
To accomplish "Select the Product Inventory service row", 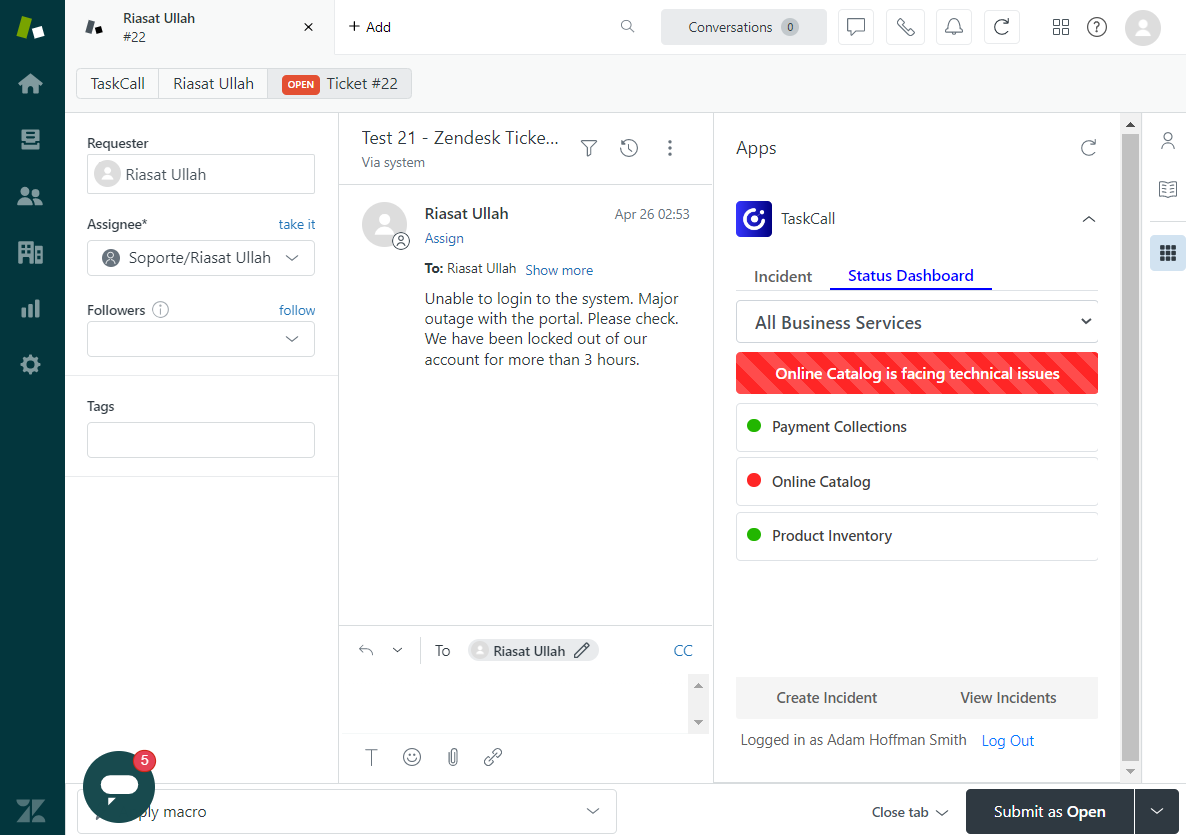I will (x=917, y=536).
